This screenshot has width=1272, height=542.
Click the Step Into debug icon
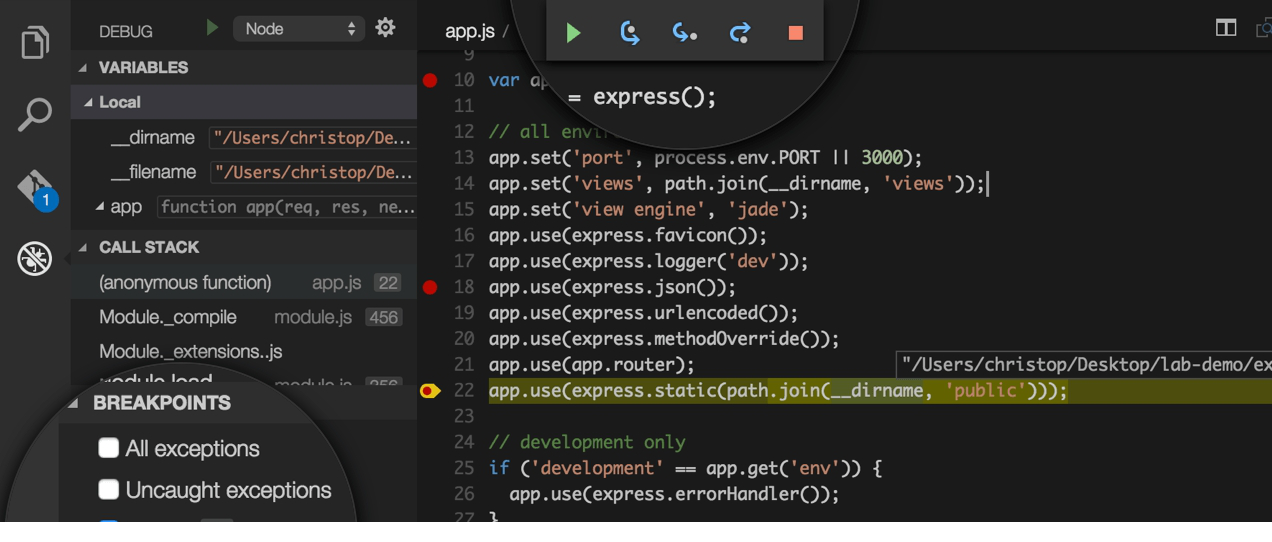pyautogui.click(x=685, y=33)
